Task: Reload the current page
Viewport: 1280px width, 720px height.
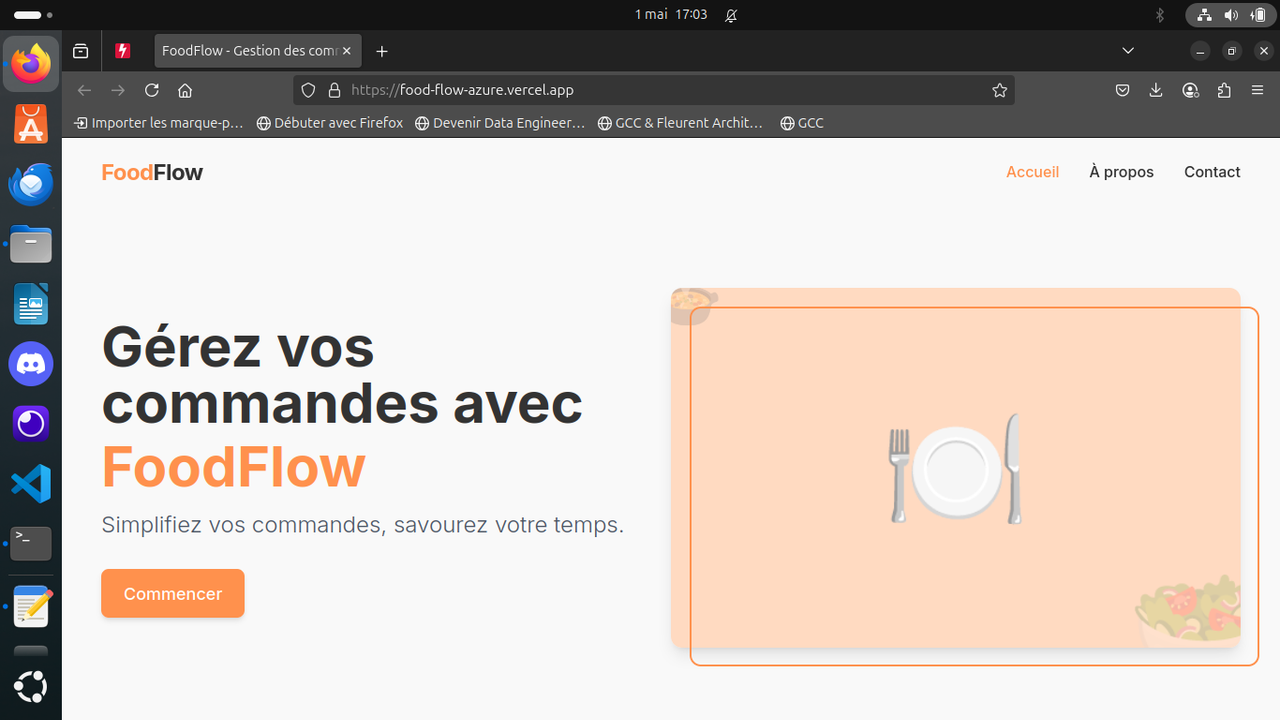Action: 151,90
